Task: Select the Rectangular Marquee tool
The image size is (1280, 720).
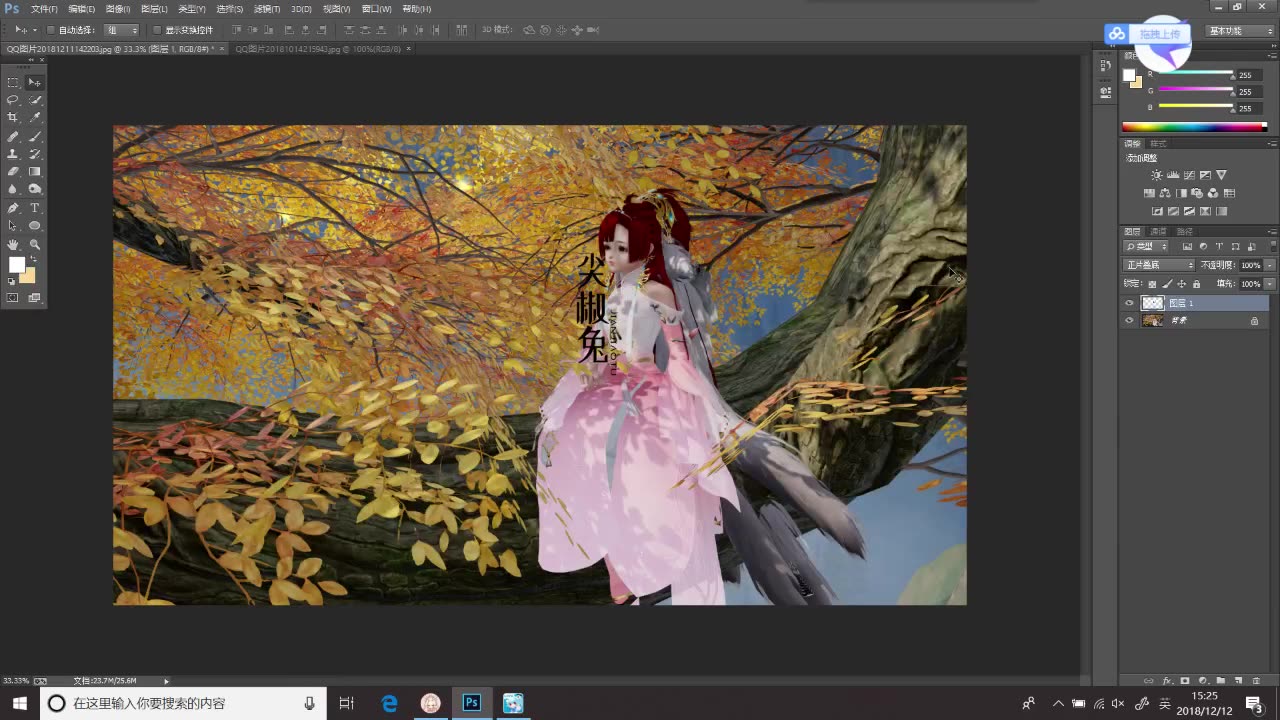Action: 13,82
